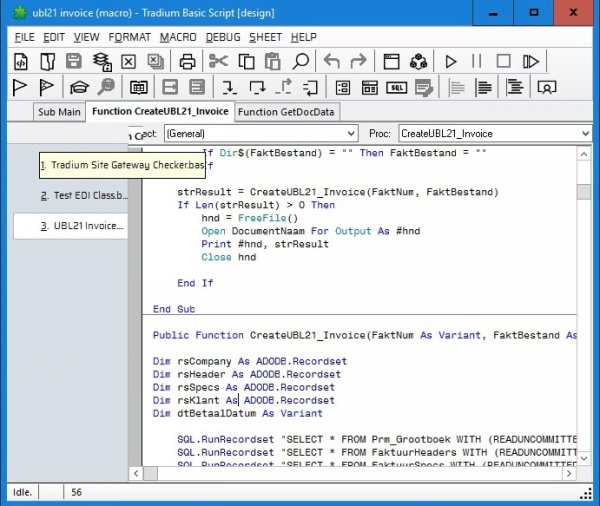Click the Redo arrow icon
600x506 pixels.
[x=359, y=61]
